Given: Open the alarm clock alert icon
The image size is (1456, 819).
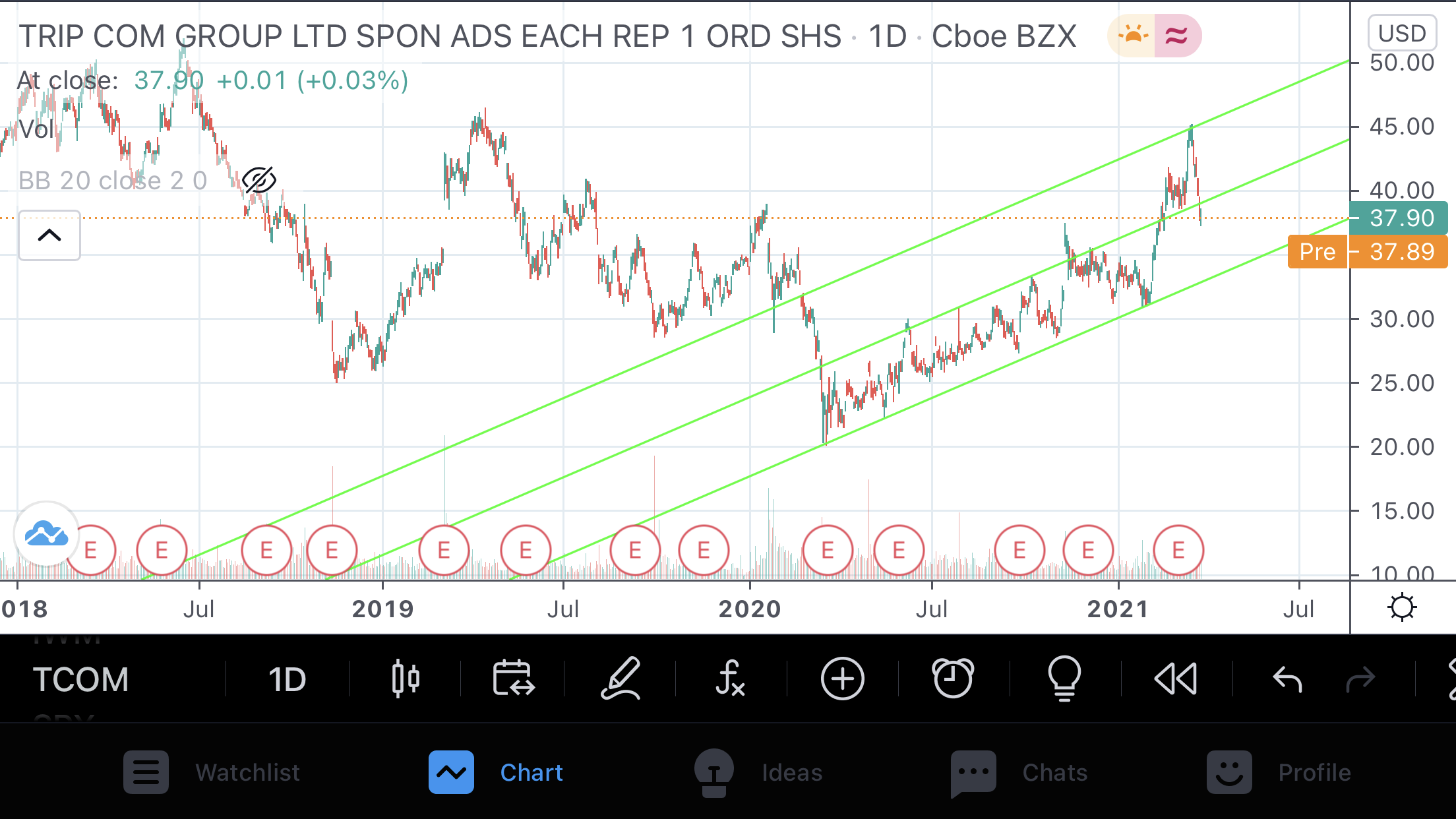Looking at the screenshot, I should (953, 679).
